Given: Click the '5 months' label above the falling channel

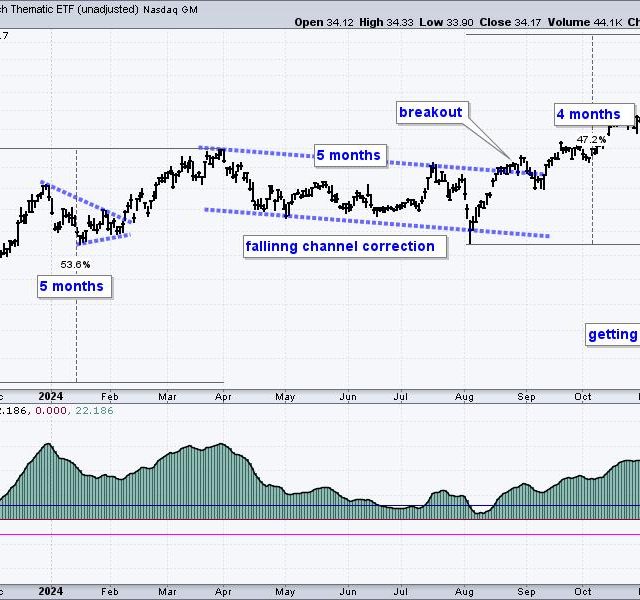Looking at the screenshot, I should pos(348,155).
